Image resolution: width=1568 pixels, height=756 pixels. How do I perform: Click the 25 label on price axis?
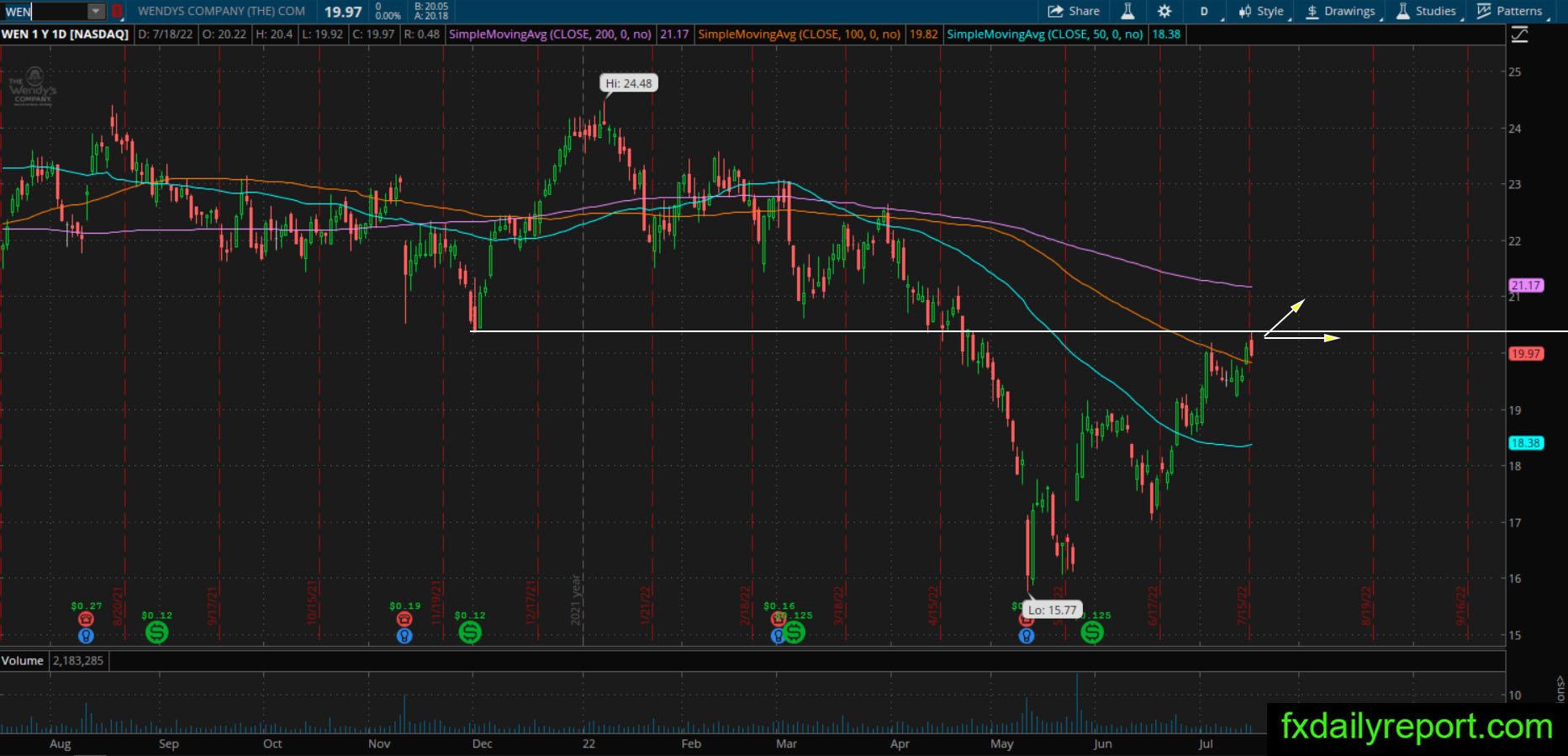[1515, 72]
